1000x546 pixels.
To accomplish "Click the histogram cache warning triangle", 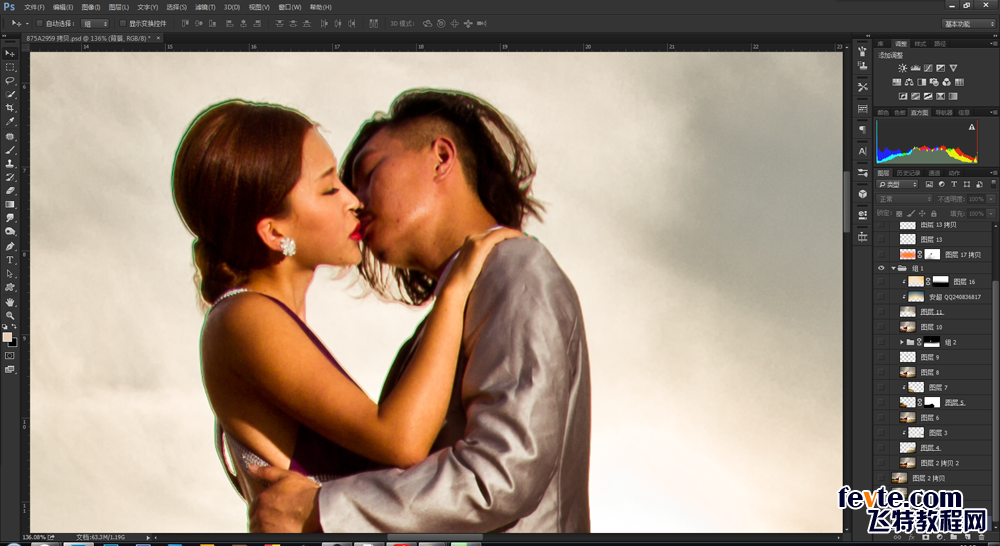I will [972, 127].
